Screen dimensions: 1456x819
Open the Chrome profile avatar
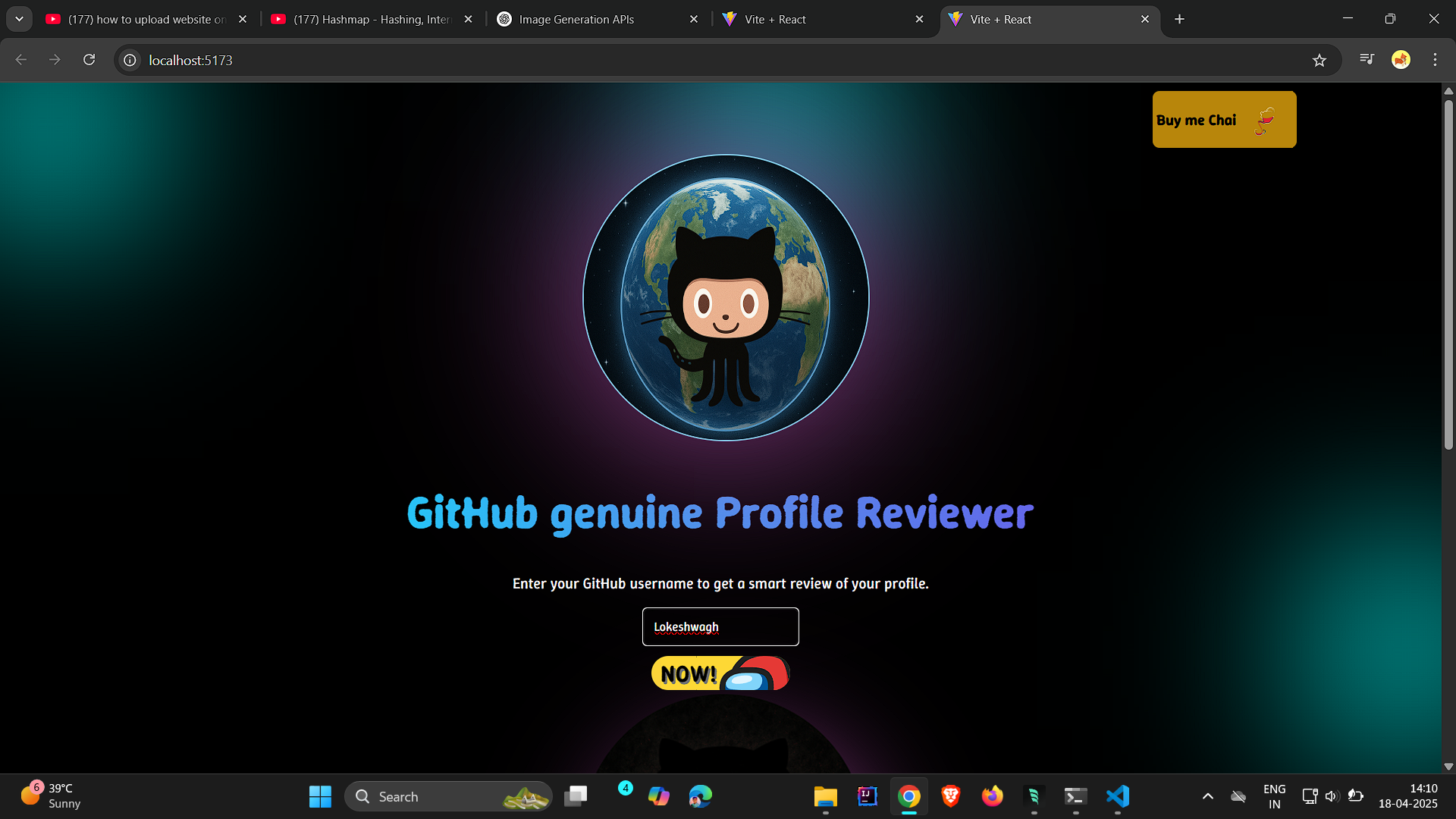click(1401, 59)
